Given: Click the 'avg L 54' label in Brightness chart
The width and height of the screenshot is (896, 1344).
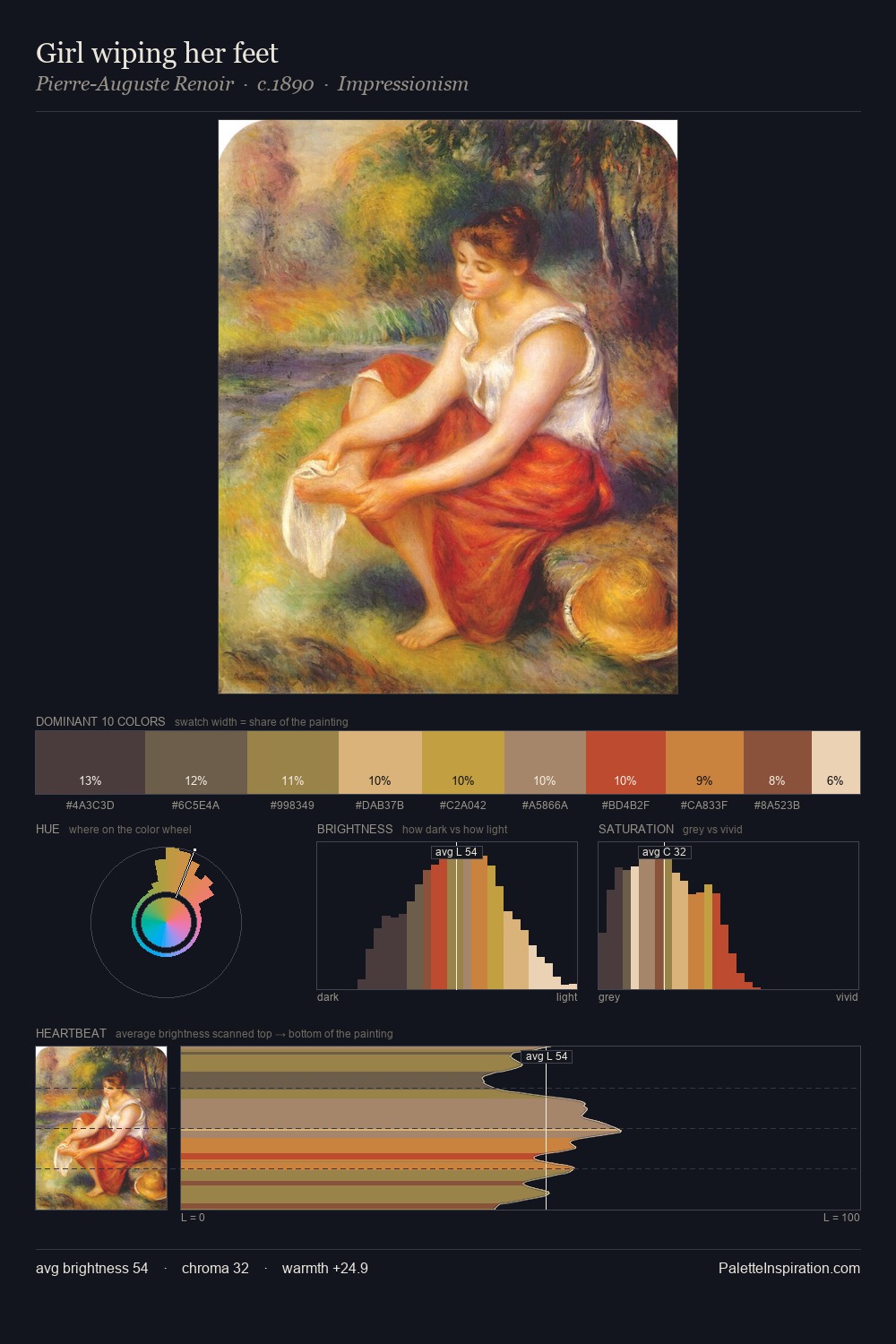Looking at the screenshot, I should point(456,851).
